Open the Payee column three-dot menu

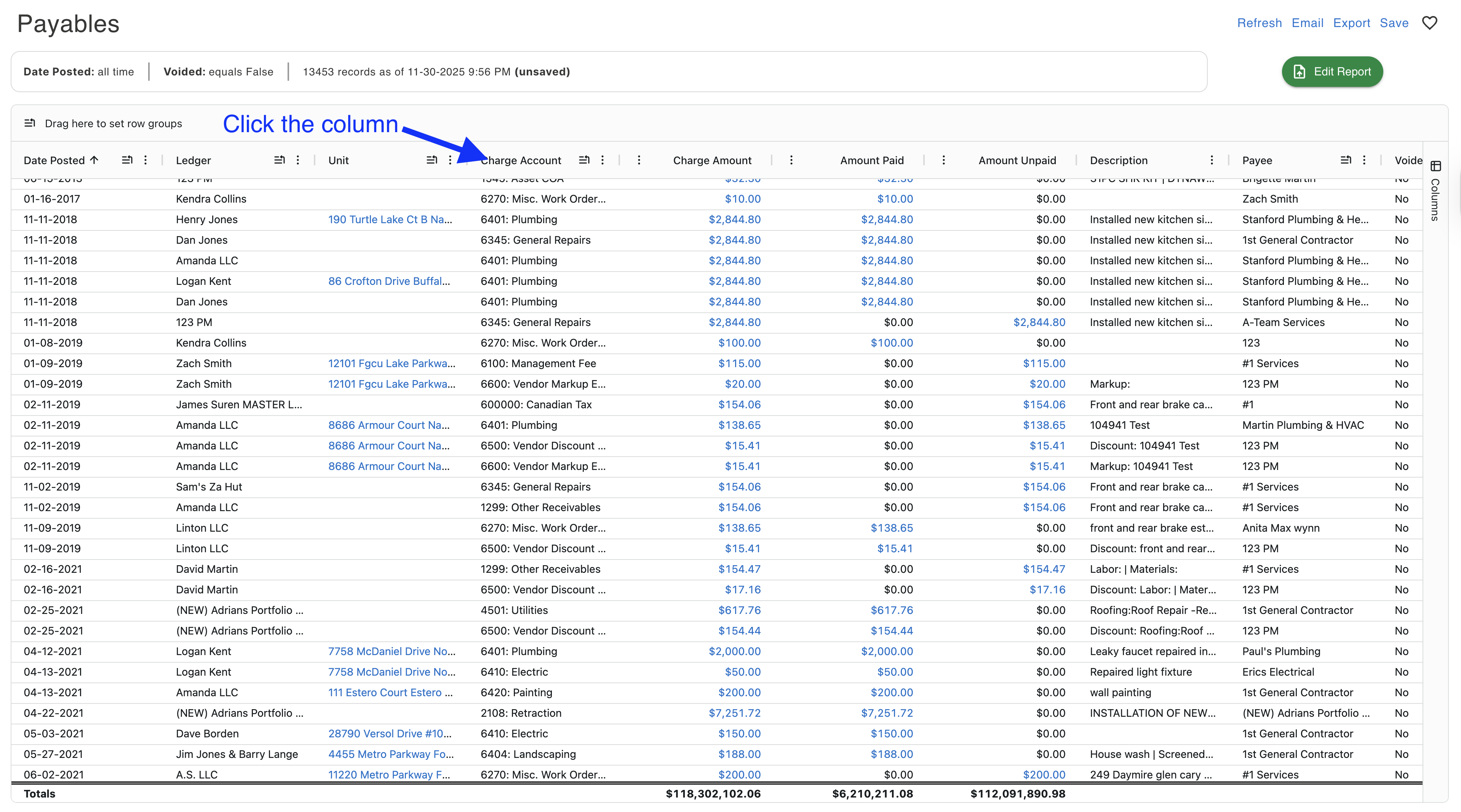tap(1364, 160)
